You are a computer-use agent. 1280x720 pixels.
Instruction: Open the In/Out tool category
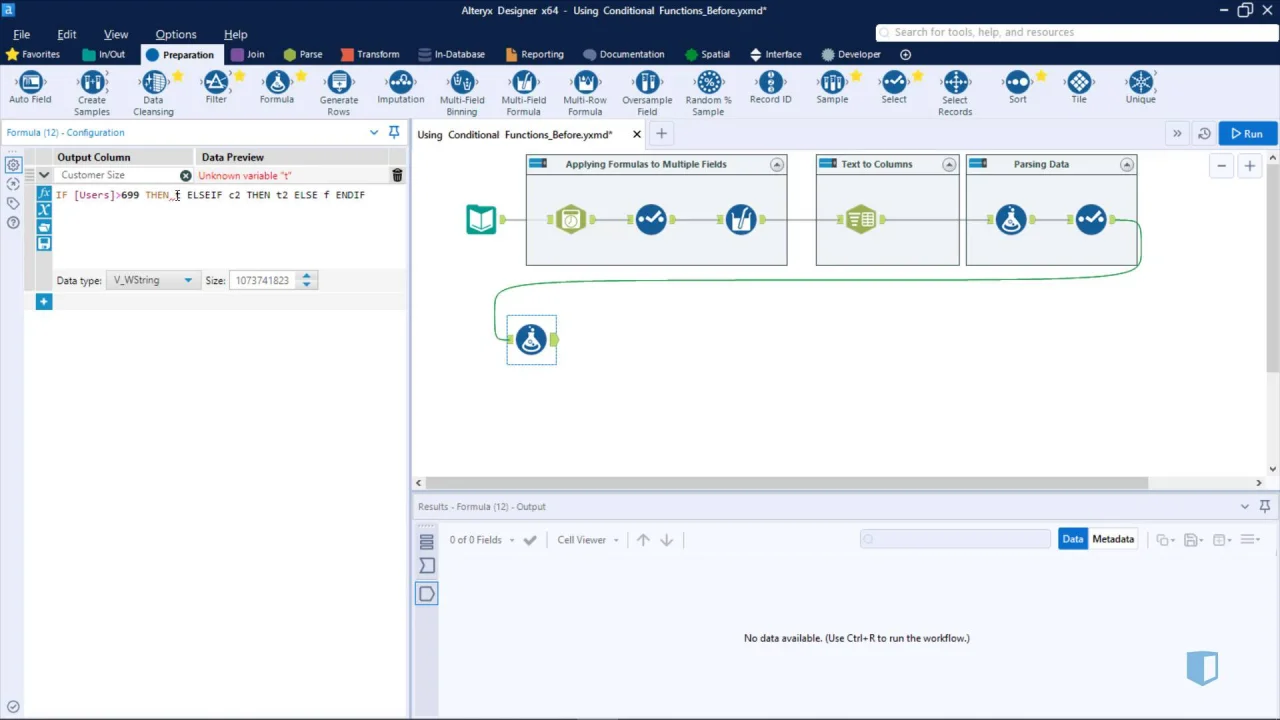[103, 54]
